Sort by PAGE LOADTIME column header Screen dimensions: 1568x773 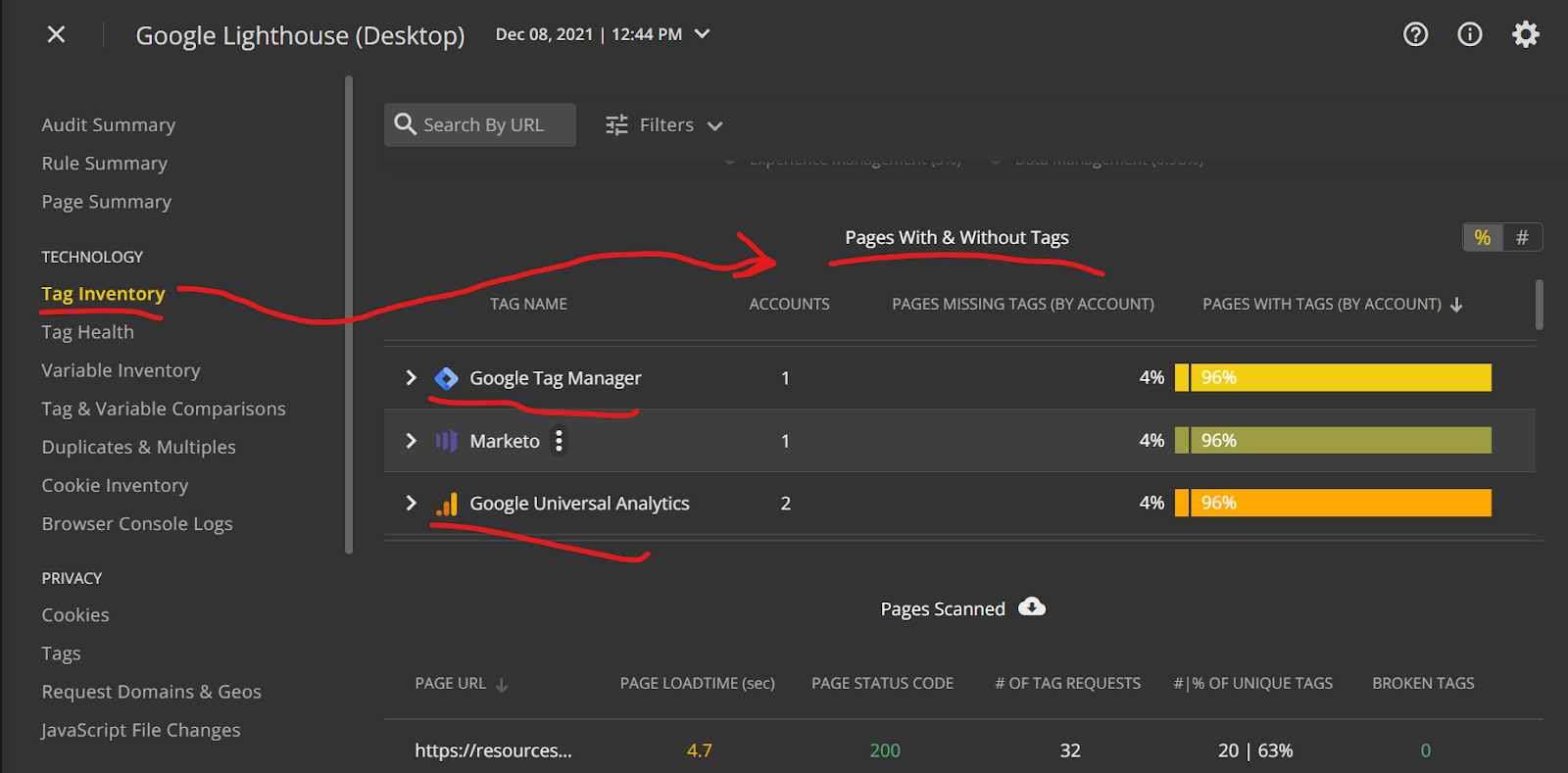coord(697,684)
